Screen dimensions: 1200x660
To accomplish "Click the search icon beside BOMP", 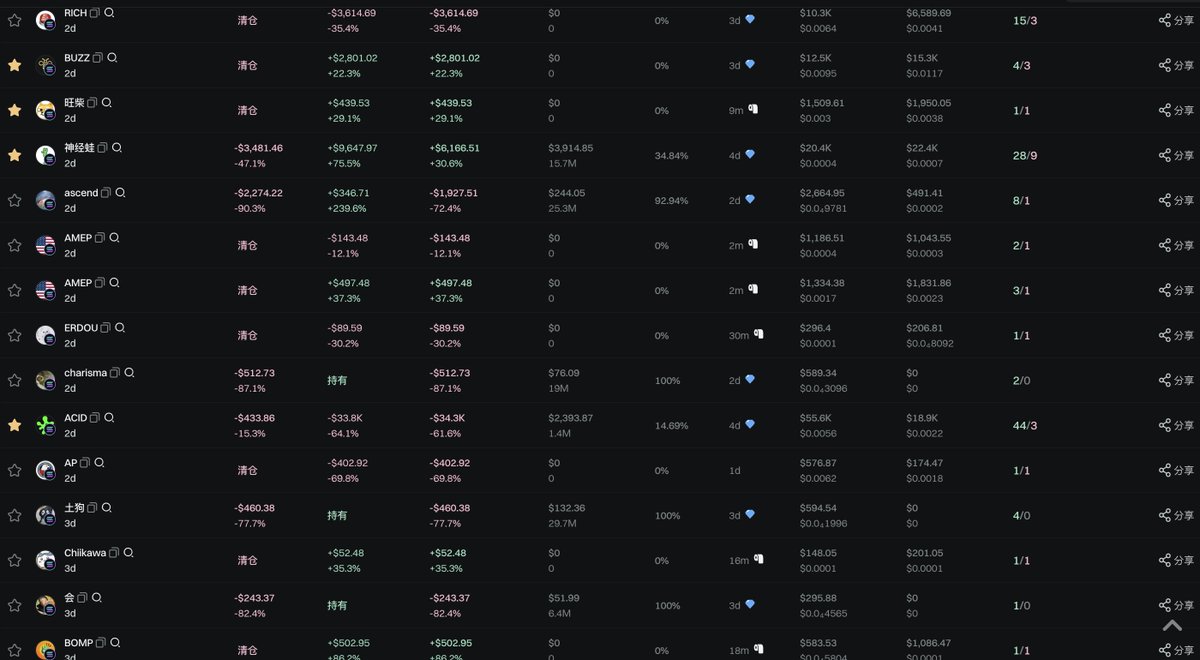I will pos(115,643).
